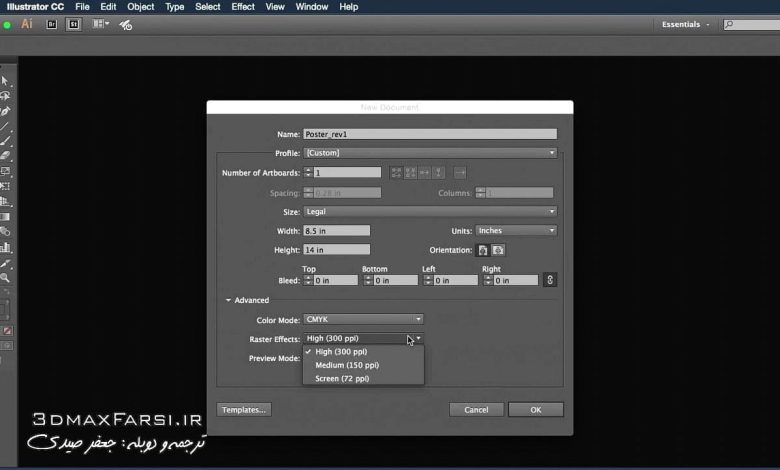
Task: Select the Column Graph tool
Action: (5, 247)
